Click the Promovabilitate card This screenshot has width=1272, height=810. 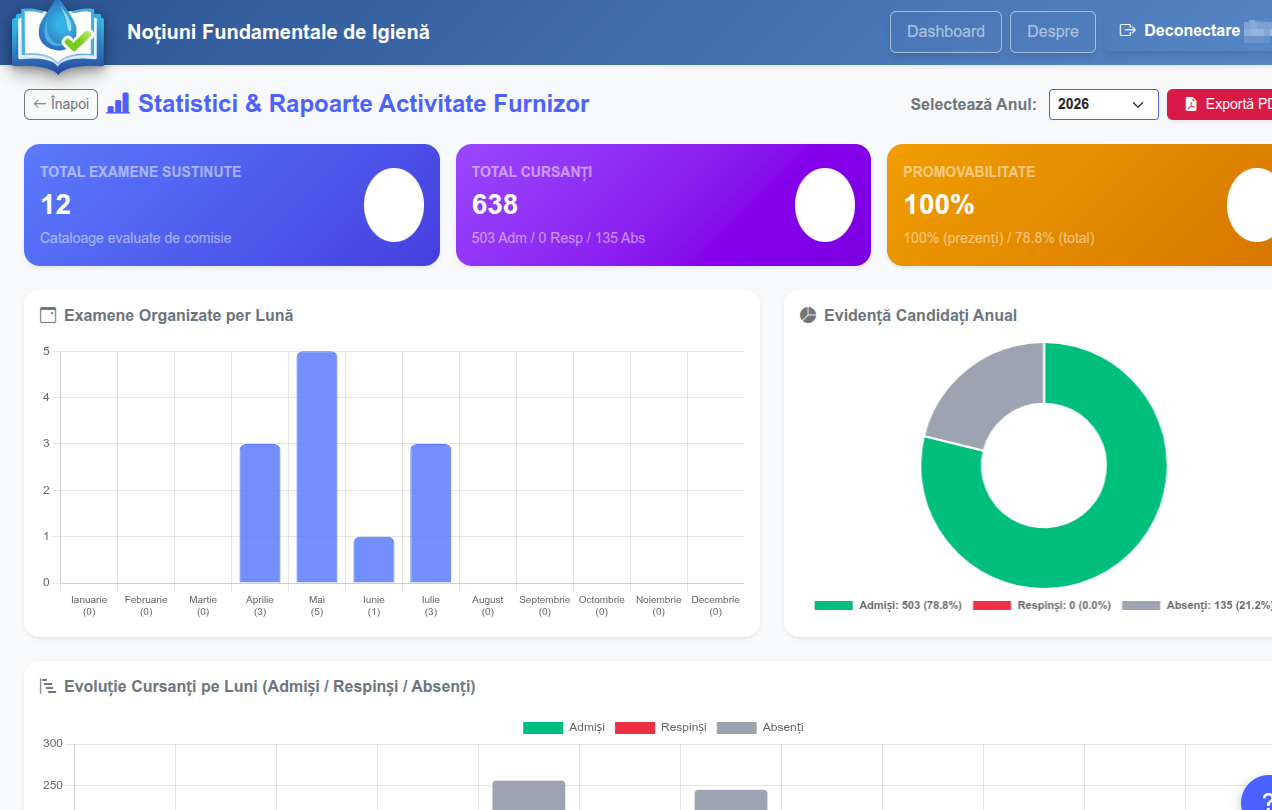(x=1079, y=205)
